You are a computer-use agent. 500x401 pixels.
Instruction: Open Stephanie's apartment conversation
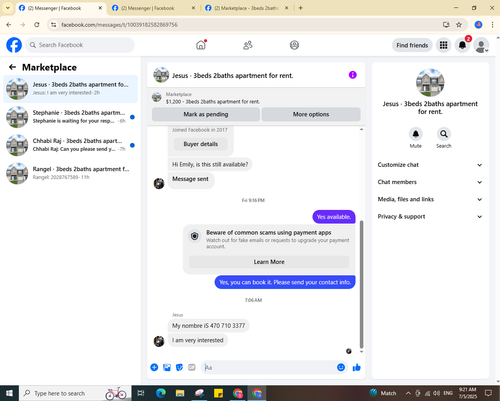(x=70, y=117)
